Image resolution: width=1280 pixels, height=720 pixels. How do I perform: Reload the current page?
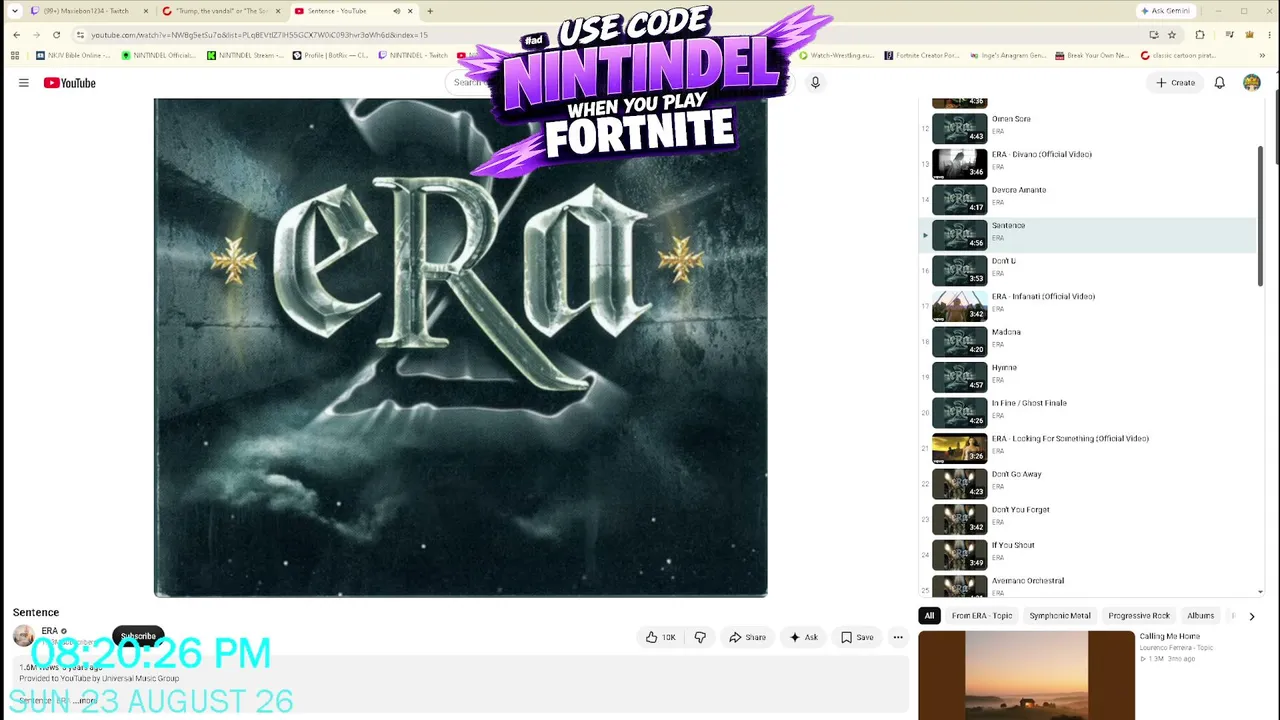tap(56, 35)
